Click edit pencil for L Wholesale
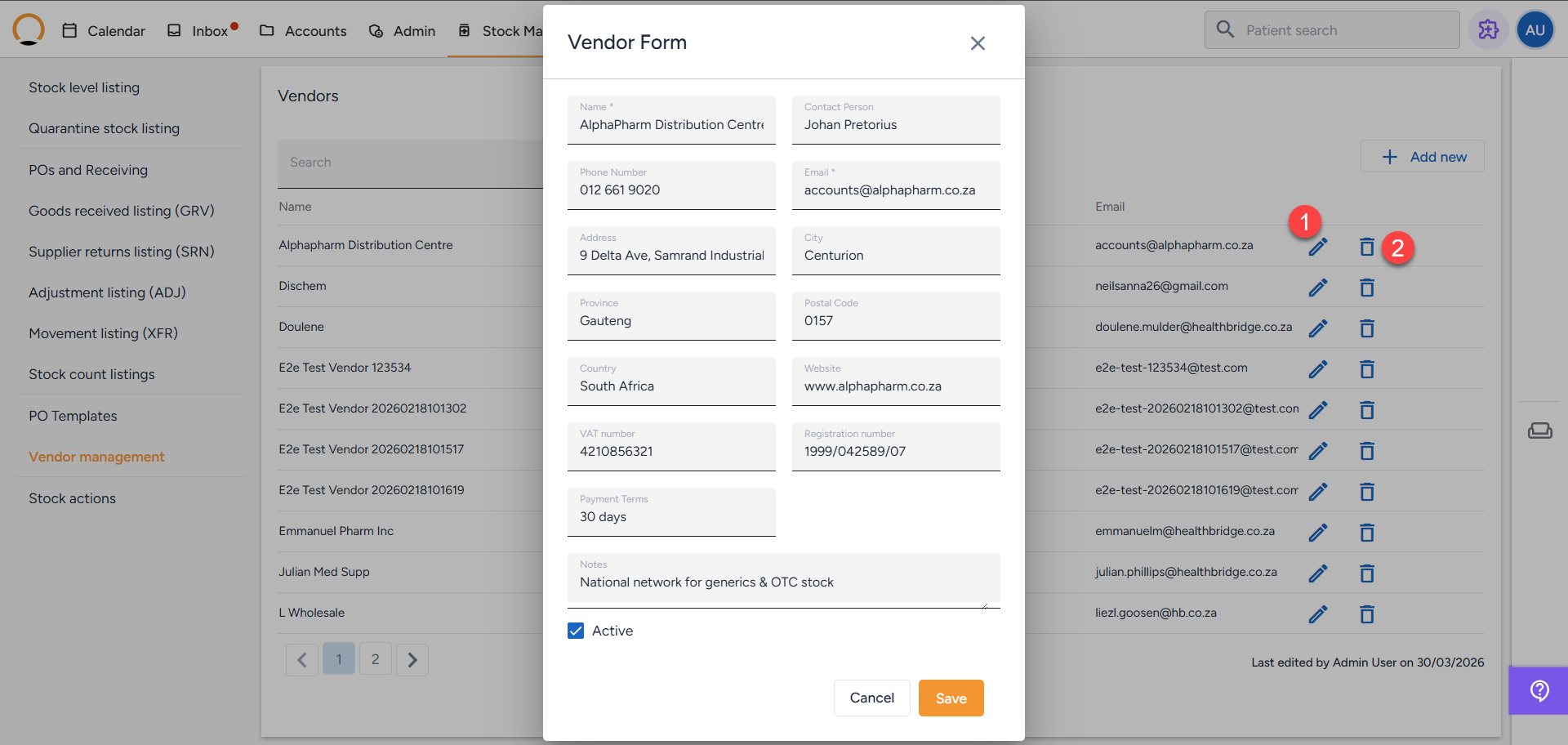1568x745 pixels. (x=1317, y=614)
